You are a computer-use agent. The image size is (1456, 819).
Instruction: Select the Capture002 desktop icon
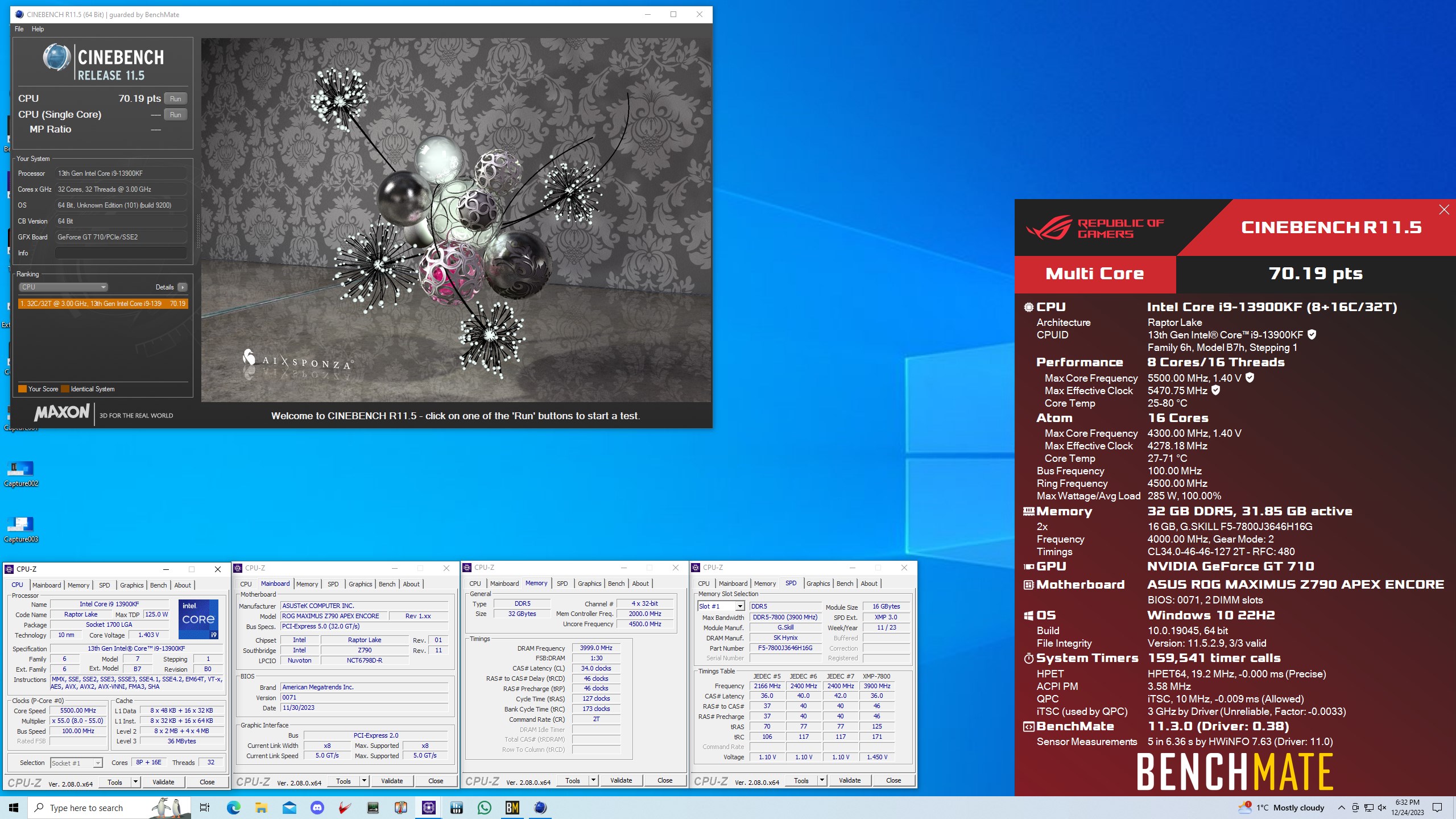pos(20,474)
